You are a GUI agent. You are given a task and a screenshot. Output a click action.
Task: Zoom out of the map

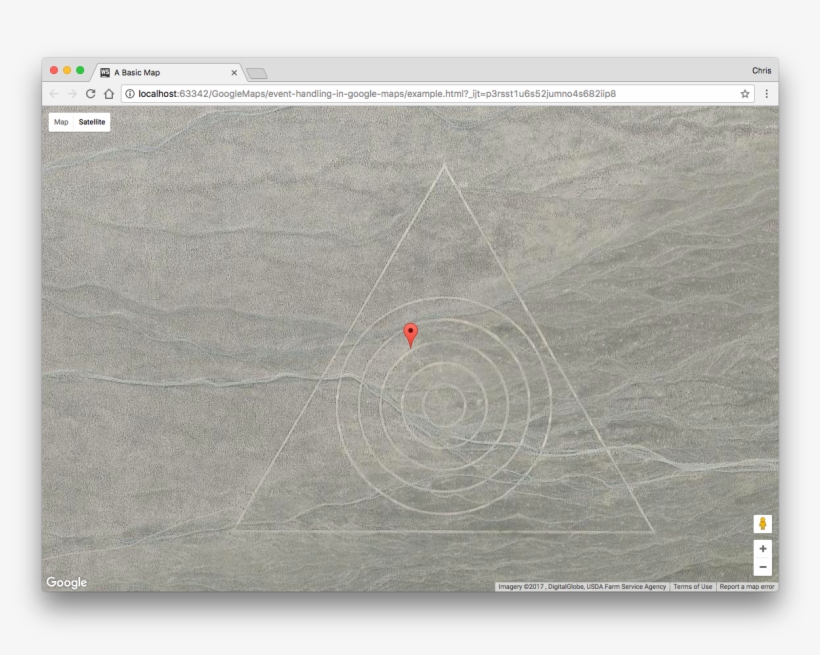[x=763, y=567]
